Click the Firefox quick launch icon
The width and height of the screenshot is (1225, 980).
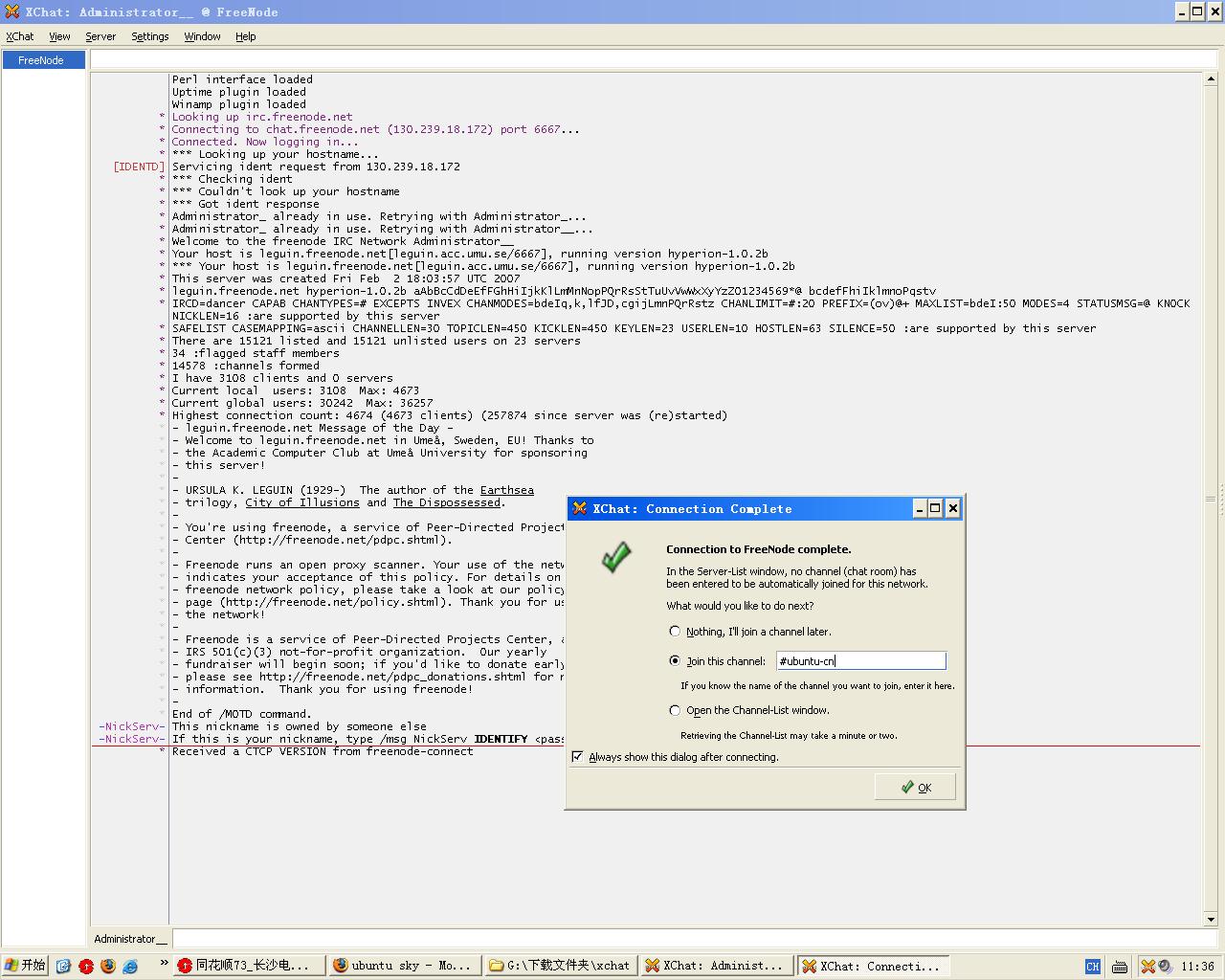tap(108, 966)
